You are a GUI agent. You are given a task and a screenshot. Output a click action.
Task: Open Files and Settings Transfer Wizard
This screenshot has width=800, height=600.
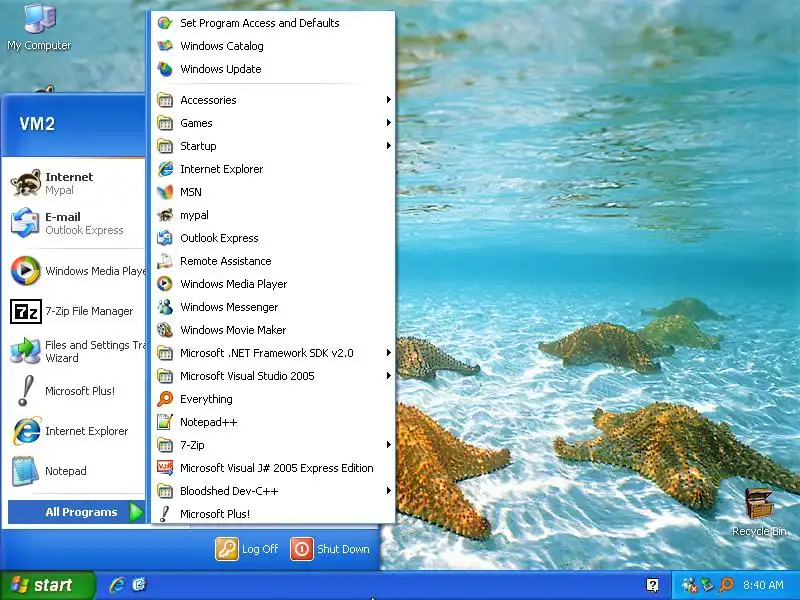pos(76,351)
